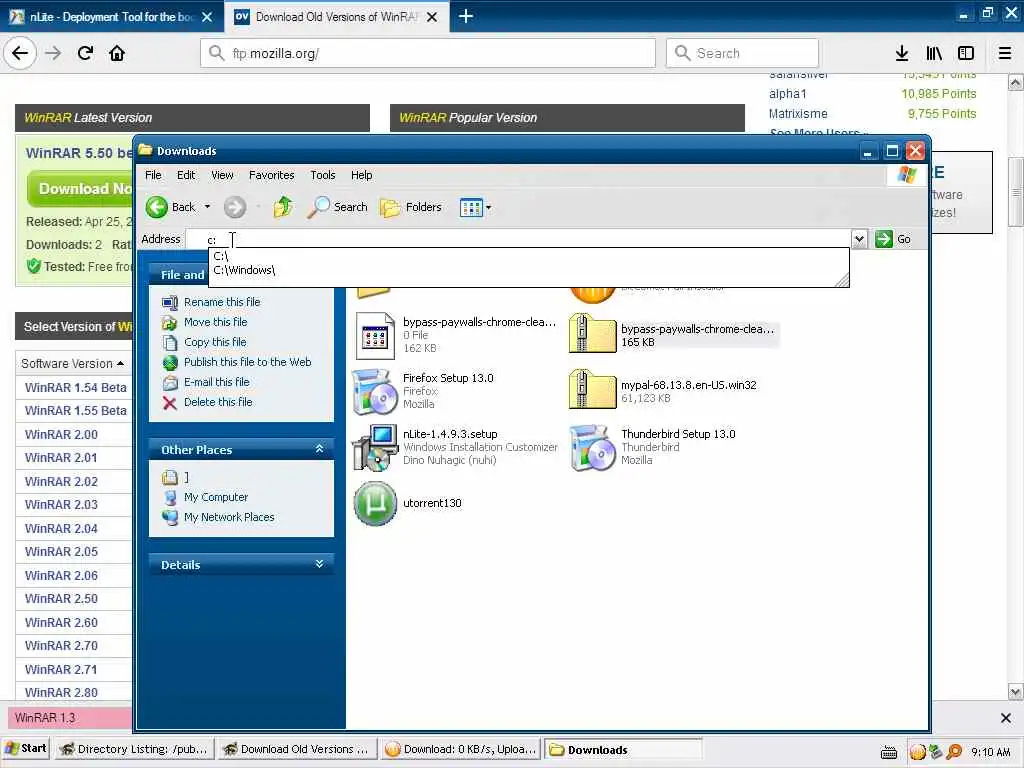The height and width of the screenshot is (768, 1024).
Task: Click the browser Search box
Action: coord(742,53)
